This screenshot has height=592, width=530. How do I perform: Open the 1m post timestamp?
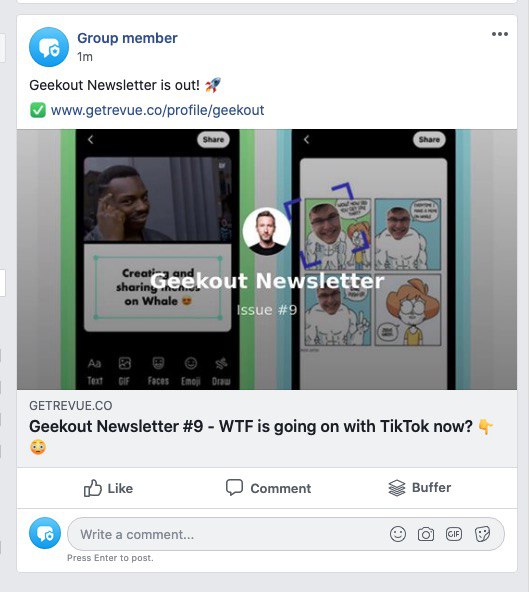pyautogui.click(x=85, y=57)
